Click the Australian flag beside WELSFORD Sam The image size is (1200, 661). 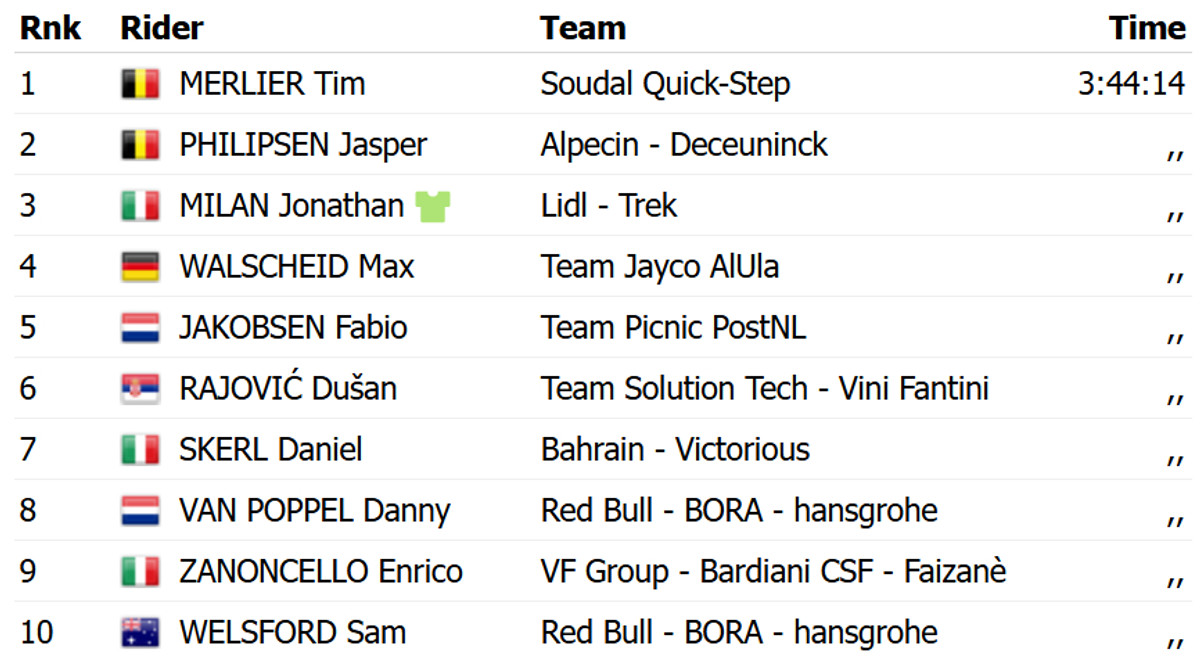pos(140,633)
